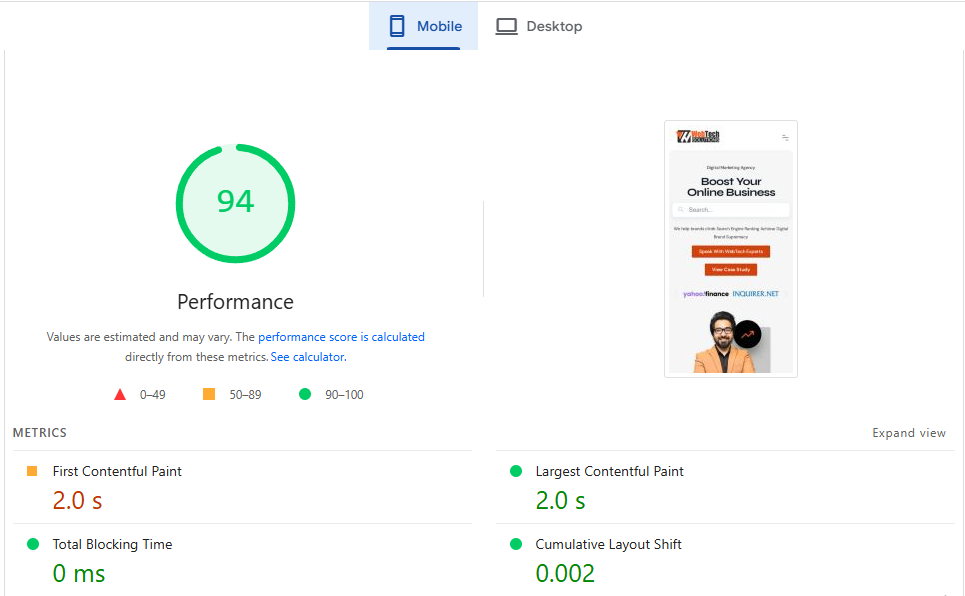Click the Total Blocking Time label

point(112,544)
